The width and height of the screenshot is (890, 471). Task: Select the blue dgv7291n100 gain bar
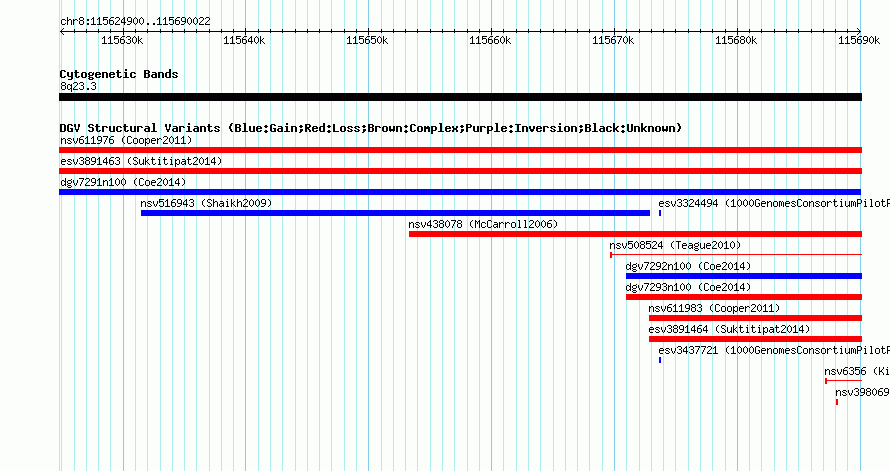[460, 192]
